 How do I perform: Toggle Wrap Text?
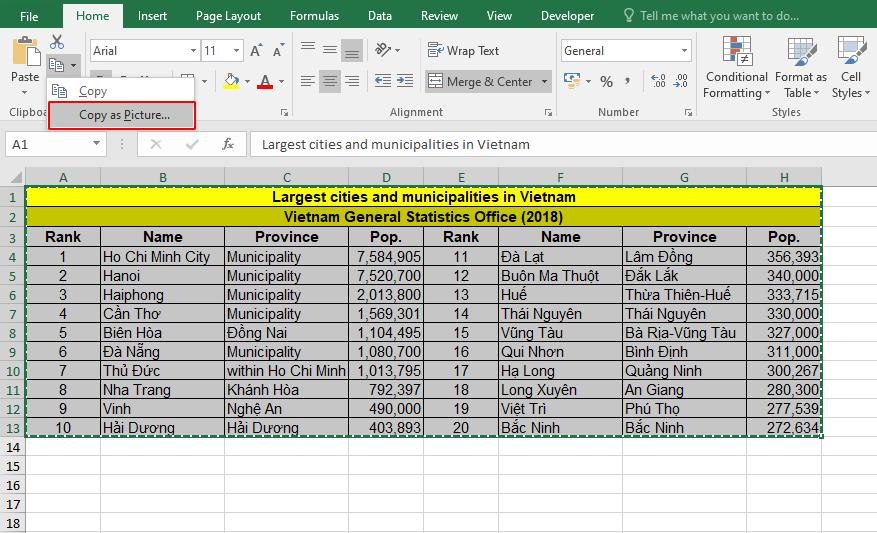pos(463,50)
